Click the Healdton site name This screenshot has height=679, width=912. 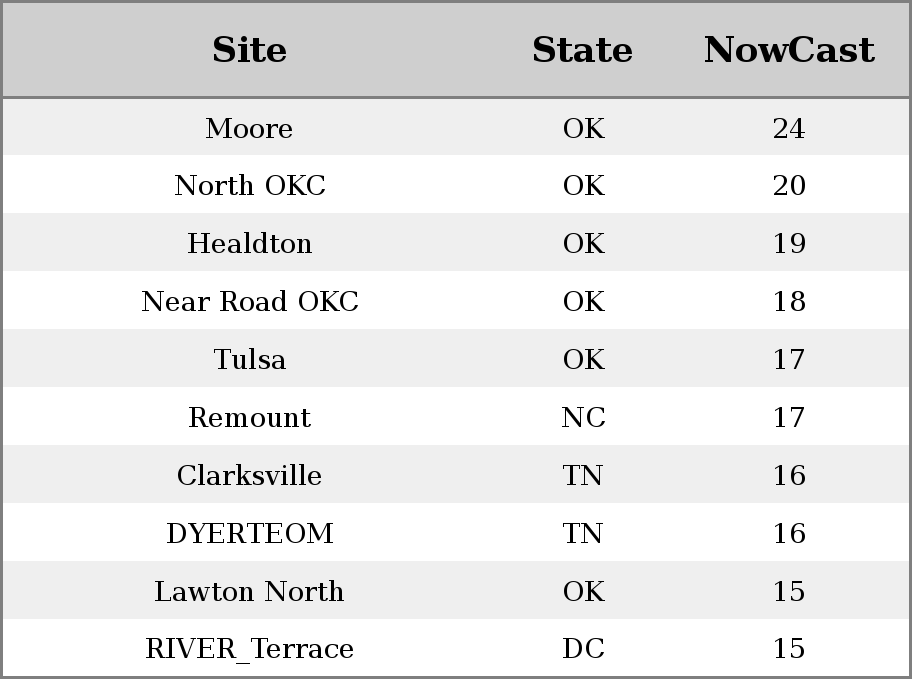tap(250, 243)
